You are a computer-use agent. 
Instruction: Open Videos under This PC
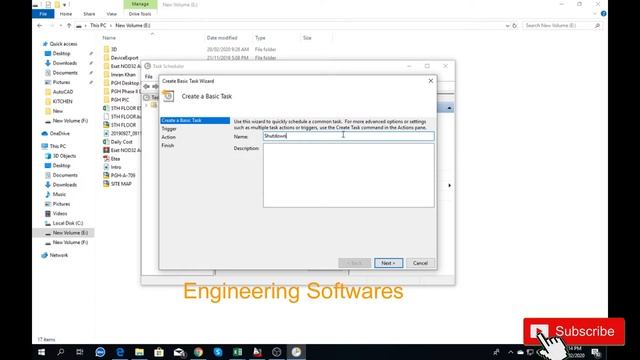pos(60,213)
